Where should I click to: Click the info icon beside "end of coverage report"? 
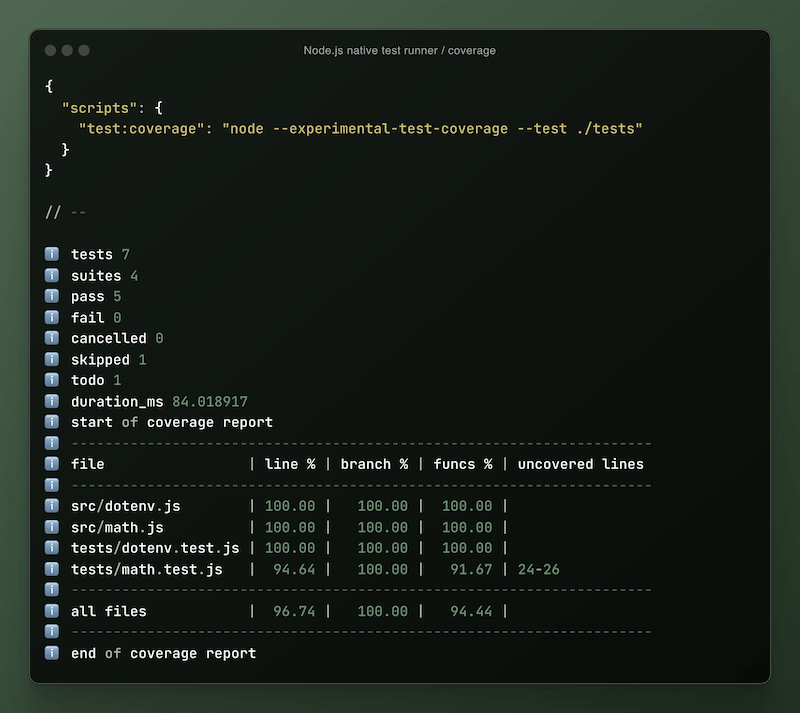pos(52,653)
